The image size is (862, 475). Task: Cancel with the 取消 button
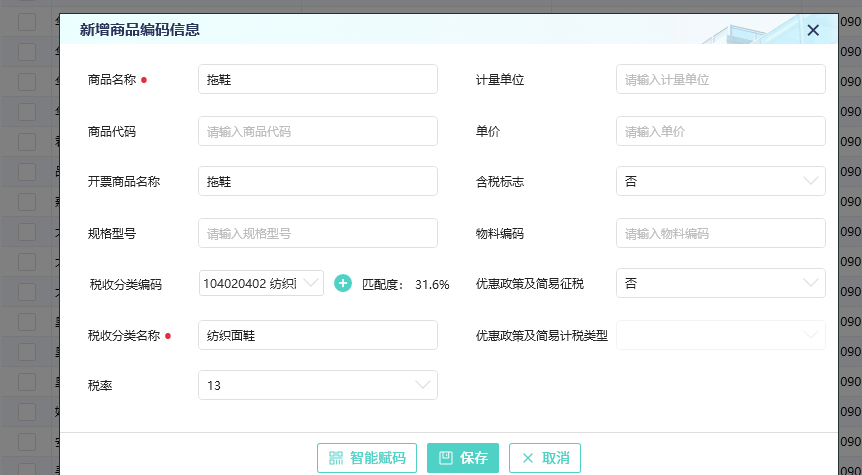(x=545, y=458)
